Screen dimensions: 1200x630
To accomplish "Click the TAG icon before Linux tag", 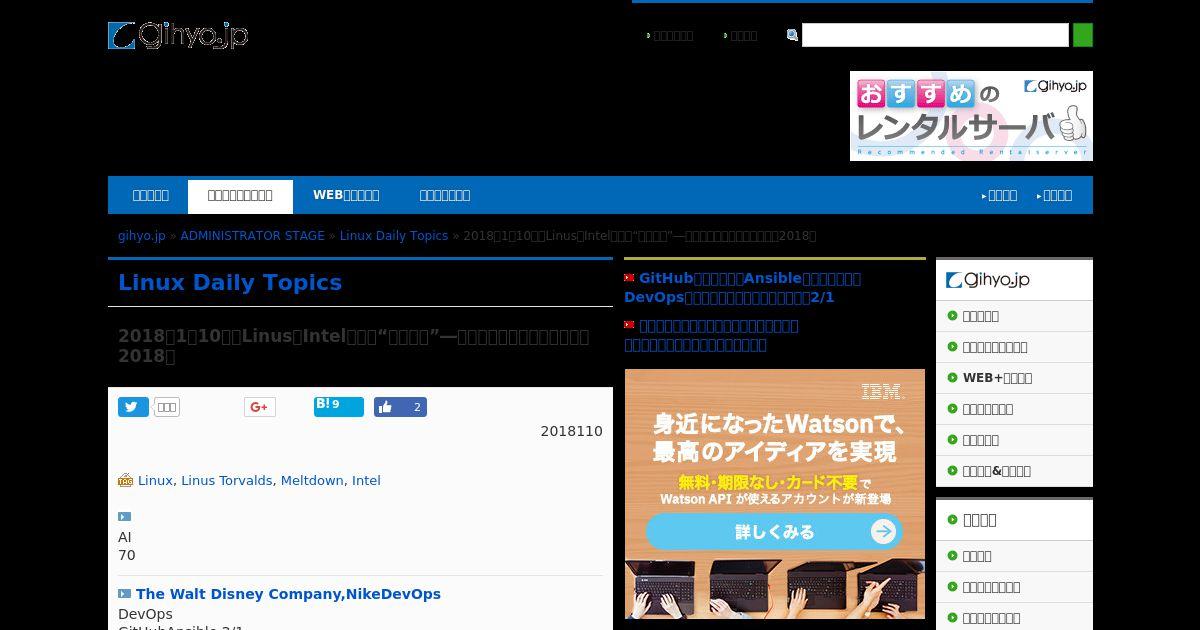I will click(x=125, y=481).
